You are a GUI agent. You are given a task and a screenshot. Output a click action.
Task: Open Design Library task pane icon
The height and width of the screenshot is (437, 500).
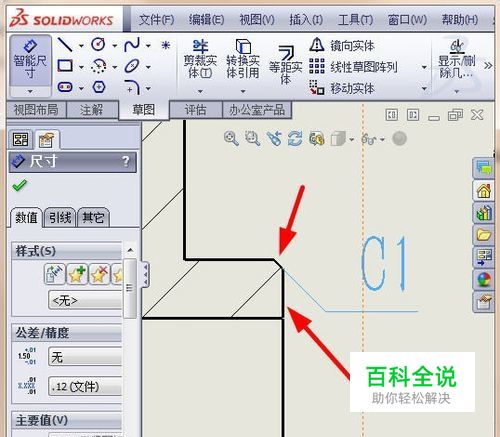(484, 213)
